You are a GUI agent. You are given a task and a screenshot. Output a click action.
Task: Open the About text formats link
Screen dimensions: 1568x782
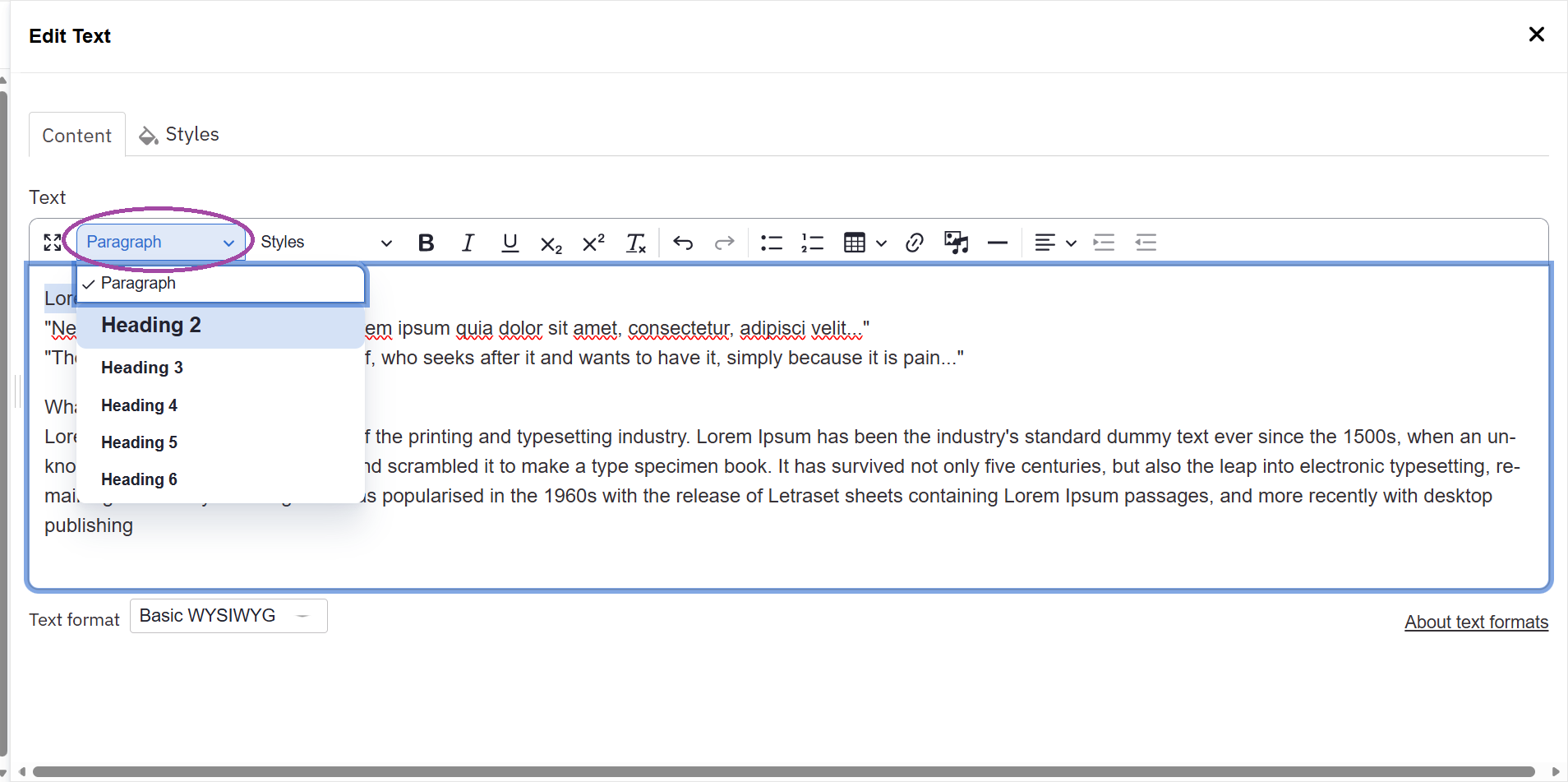[x=1475, y=622]
